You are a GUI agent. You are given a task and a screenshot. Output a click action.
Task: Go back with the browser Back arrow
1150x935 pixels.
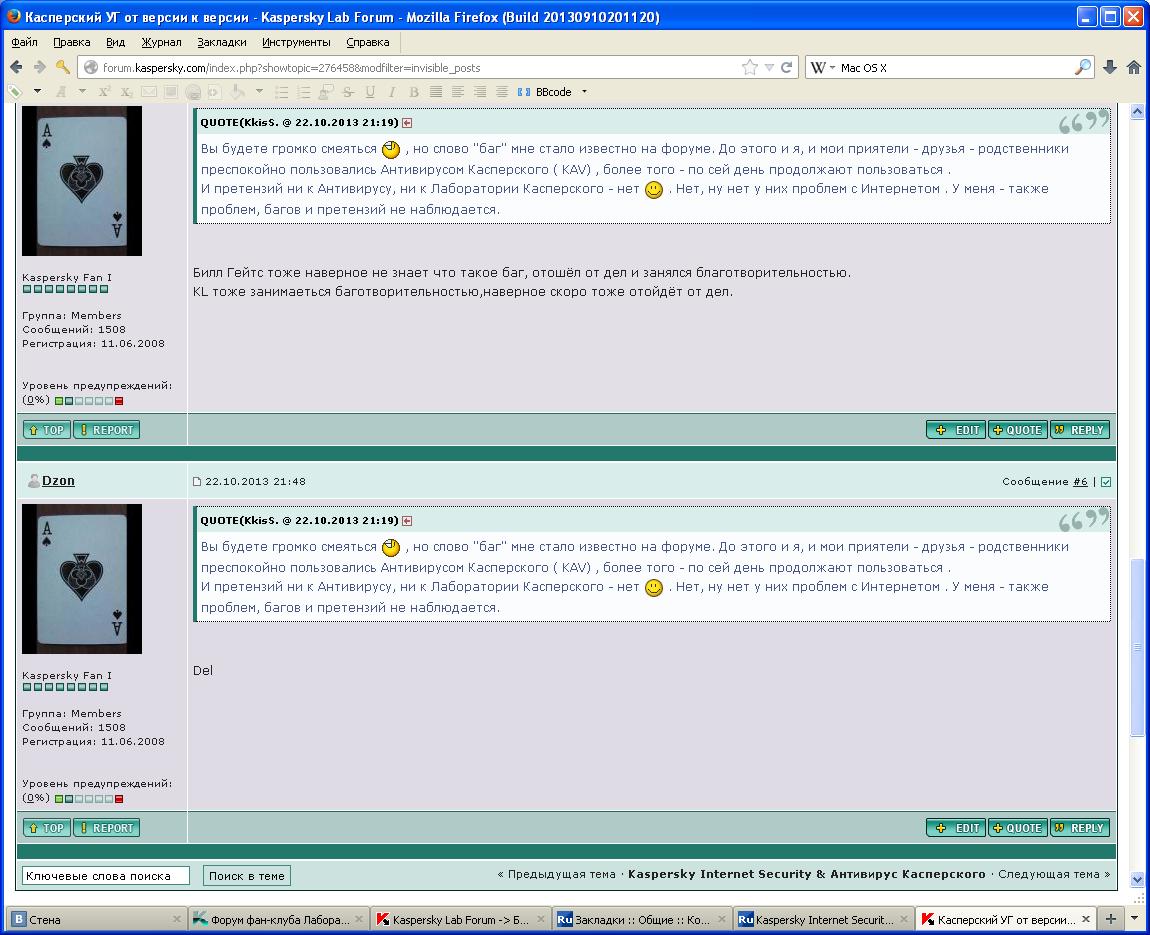click(16, 67)
